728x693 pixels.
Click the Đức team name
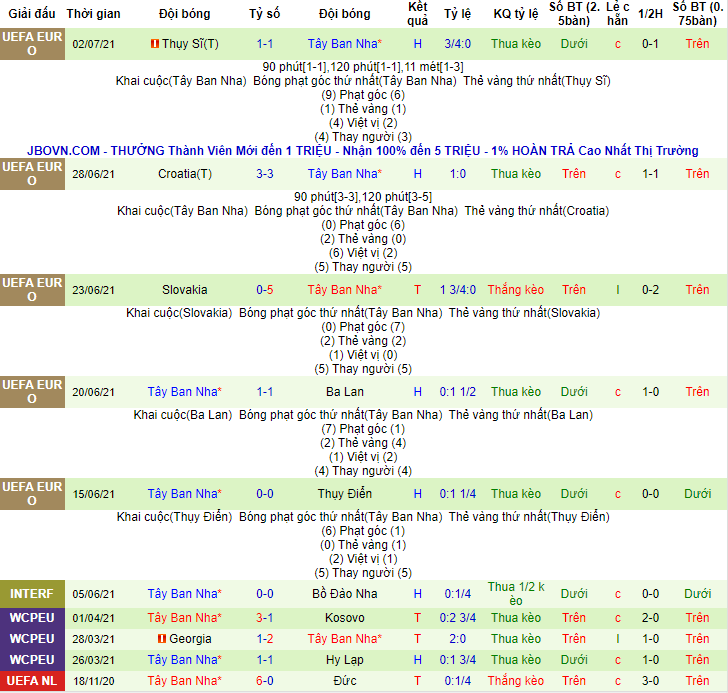[344, 681]
